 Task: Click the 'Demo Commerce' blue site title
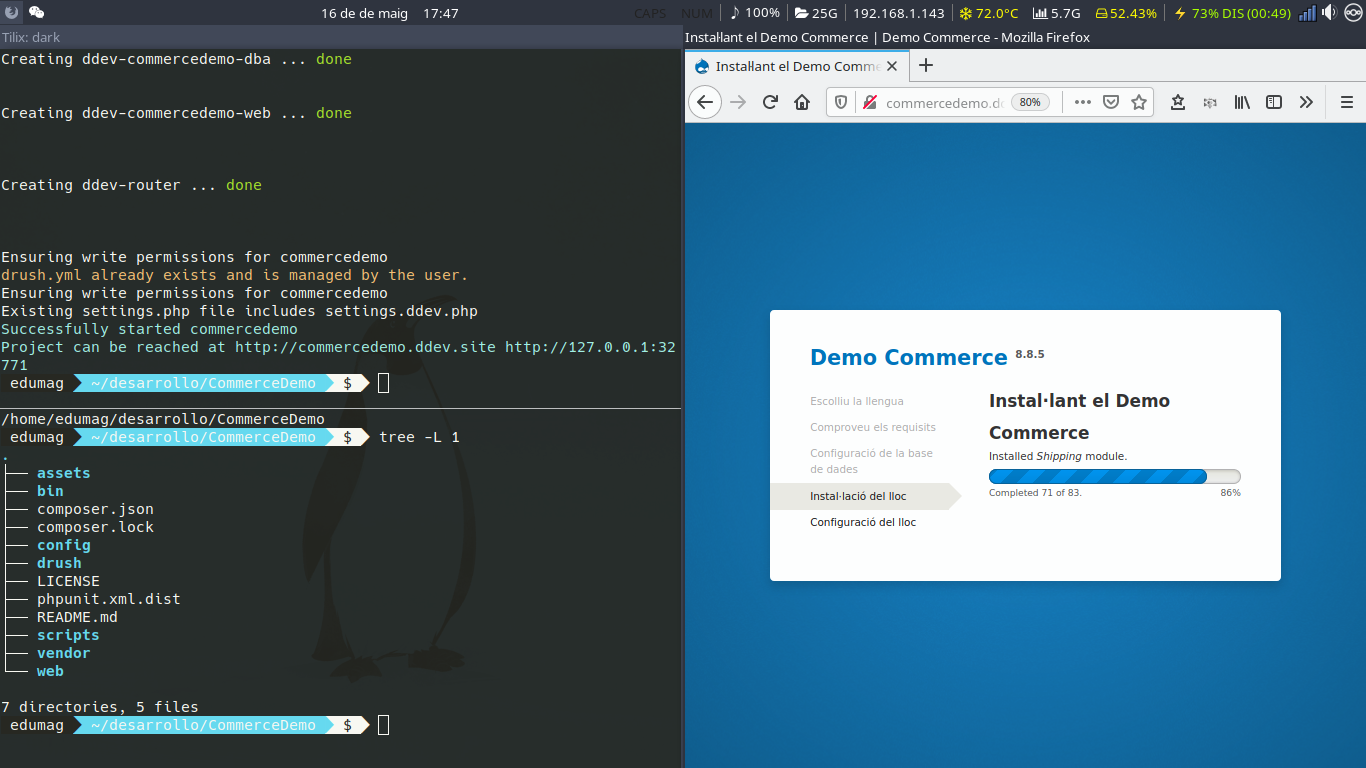[x=909, y=358]
